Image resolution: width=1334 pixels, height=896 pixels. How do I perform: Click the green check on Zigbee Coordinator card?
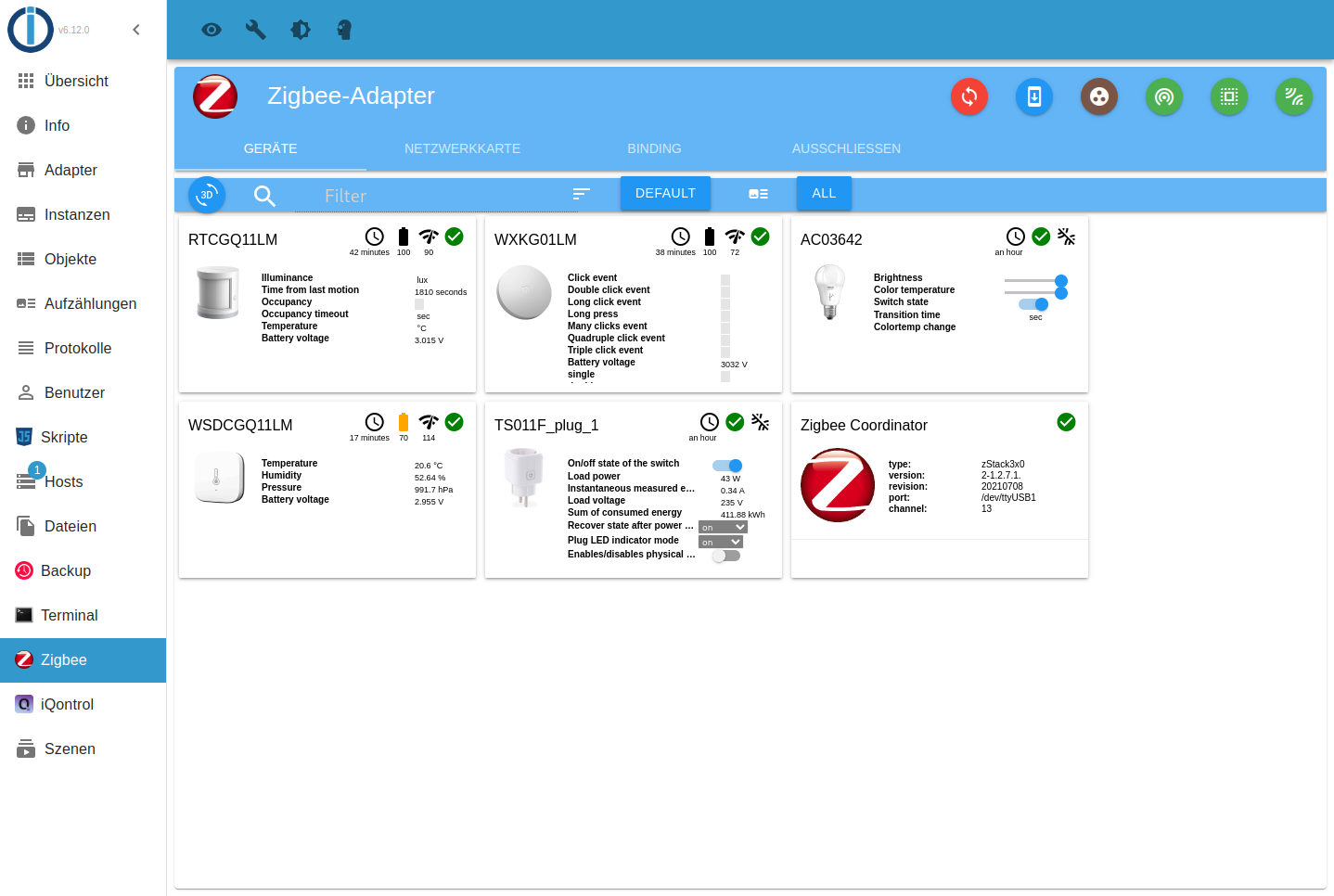(1067, 422)
